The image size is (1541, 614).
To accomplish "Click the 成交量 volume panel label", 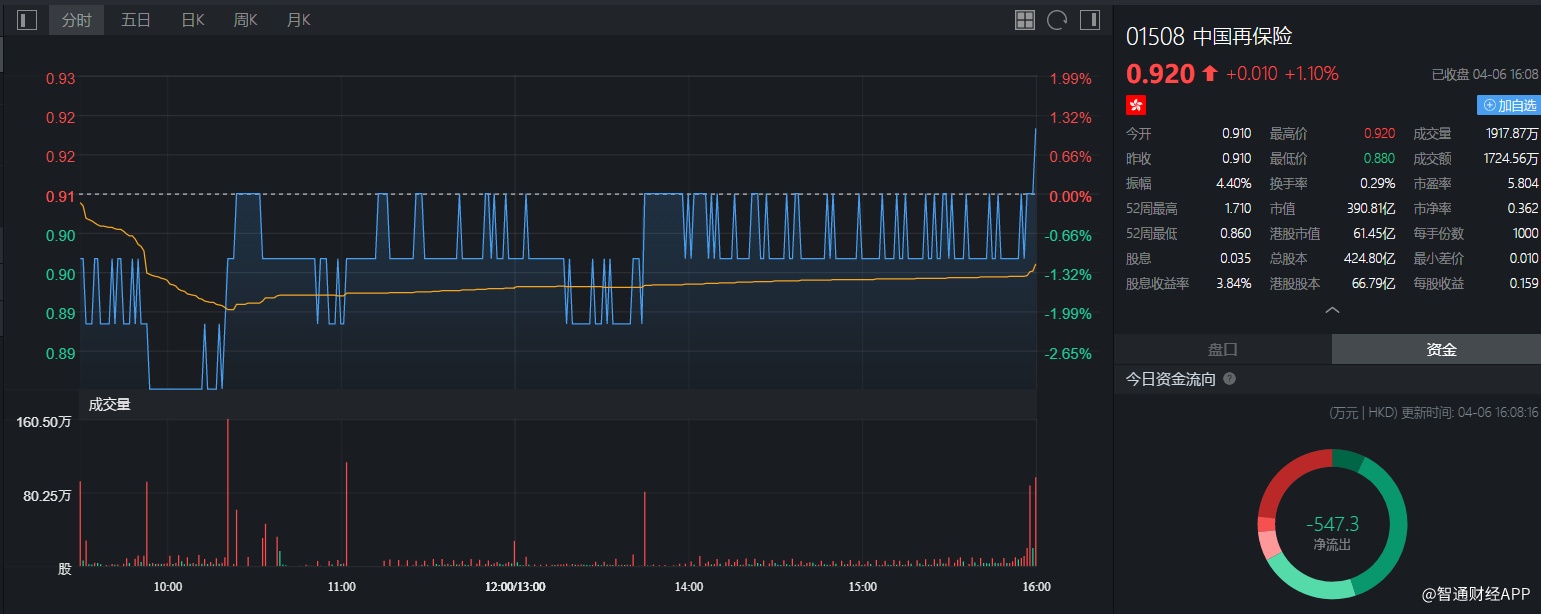I will click(109, 405).
